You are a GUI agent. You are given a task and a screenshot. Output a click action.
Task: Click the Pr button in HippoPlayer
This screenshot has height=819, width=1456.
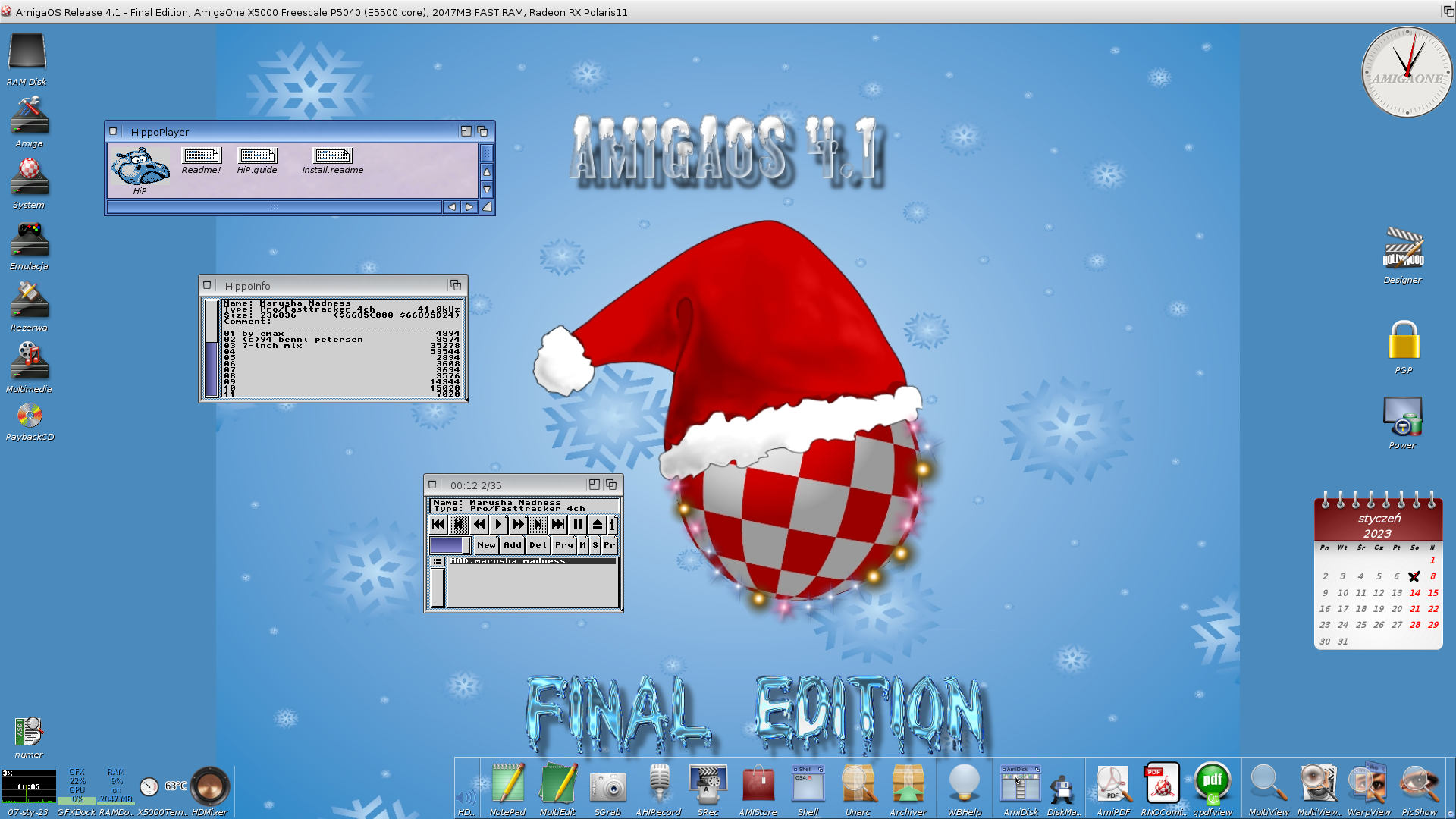click(x=610, y=544)
